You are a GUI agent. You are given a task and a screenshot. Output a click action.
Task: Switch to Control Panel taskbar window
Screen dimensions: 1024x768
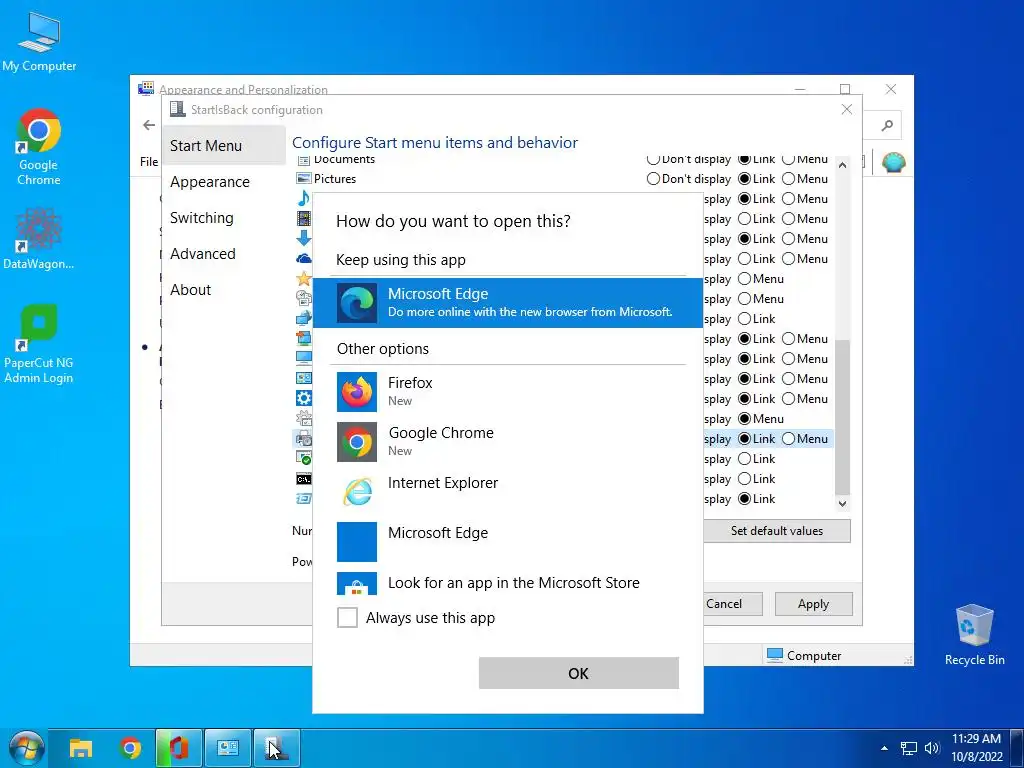tap(228, 748)
